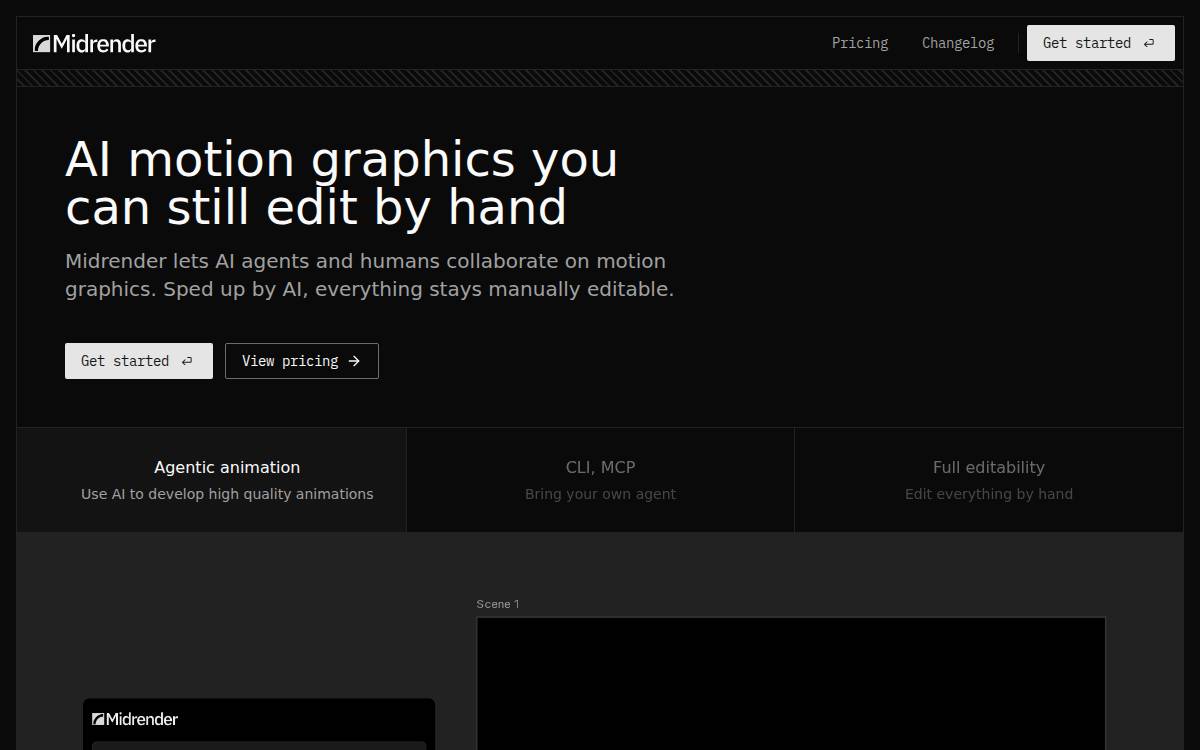This screenshot has height=750, width=1200.
Task: Select the Full editability tab
Action: (x=988, y=480)
